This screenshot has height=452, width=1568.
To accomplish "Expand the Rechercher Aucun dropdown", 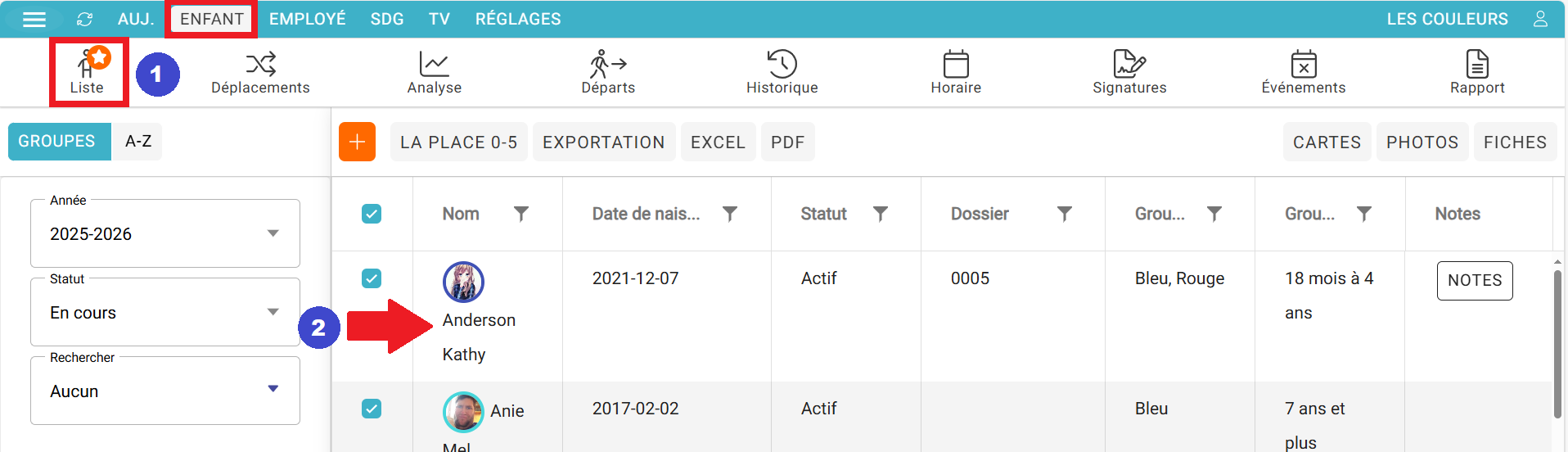I will pos(165,391).
